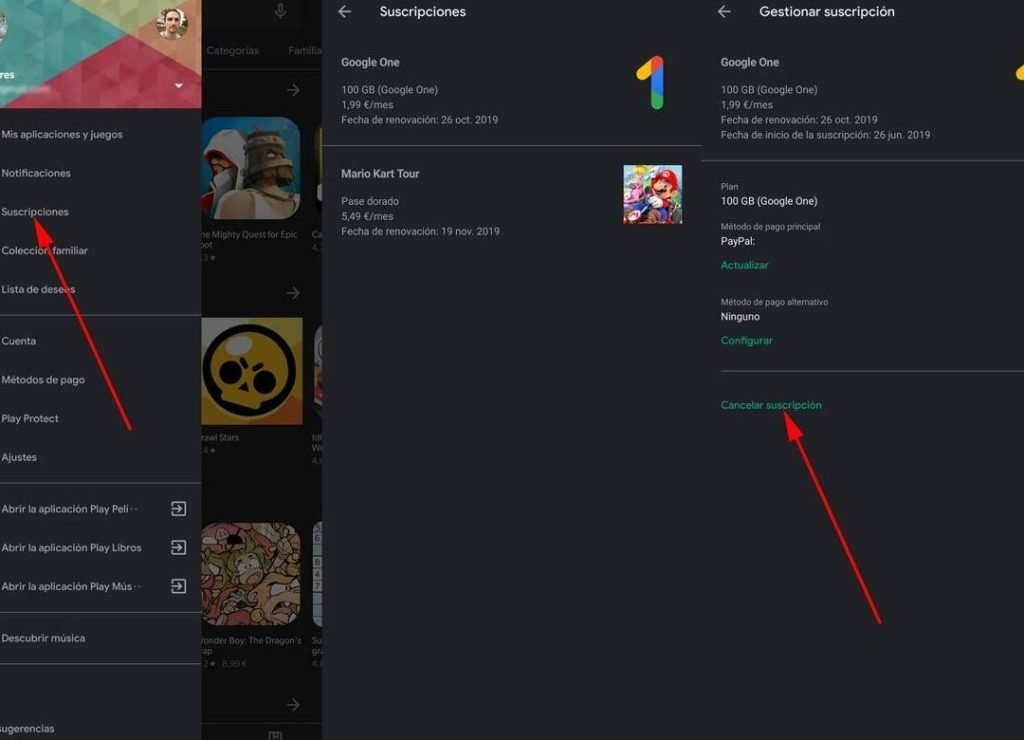Click open icon next to Play Películas
Viewport: 1024px width, 740px height.
[x=178, y=509]
